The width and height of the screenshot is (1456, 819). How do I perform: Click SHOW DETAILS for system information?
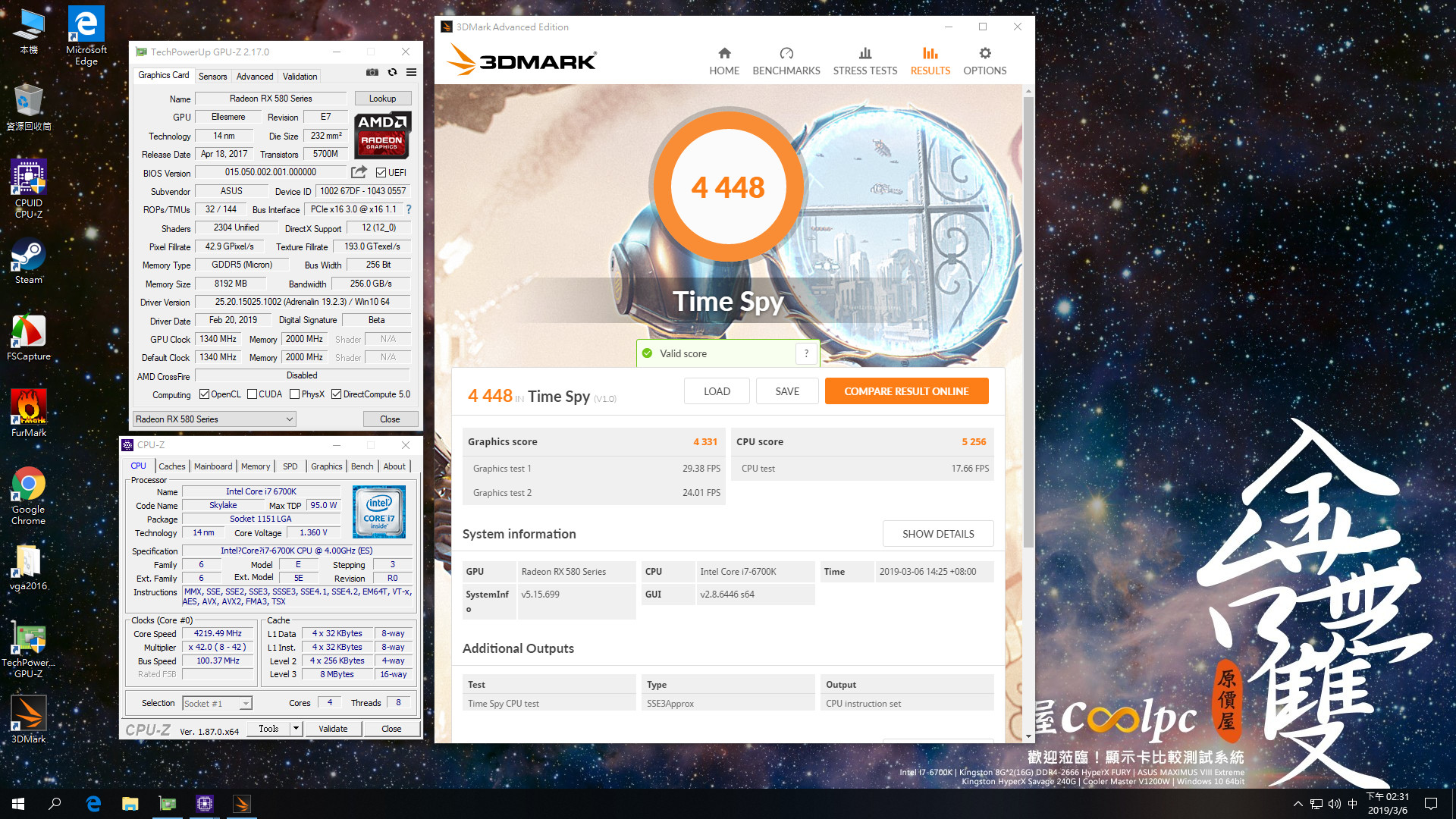938,534
